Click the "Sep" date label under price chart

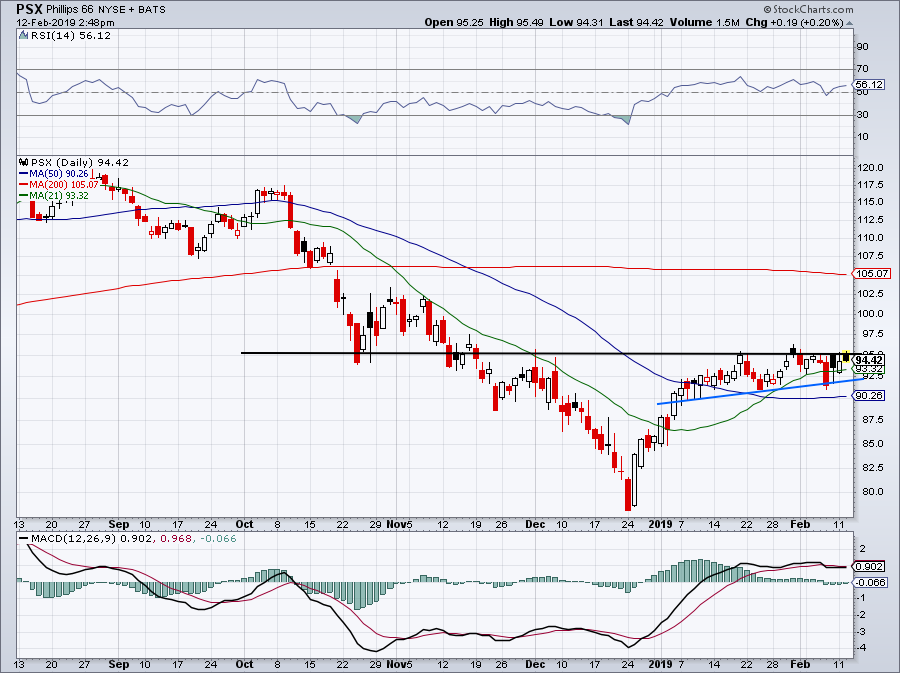pyautogui.click(x=119, y=524)
